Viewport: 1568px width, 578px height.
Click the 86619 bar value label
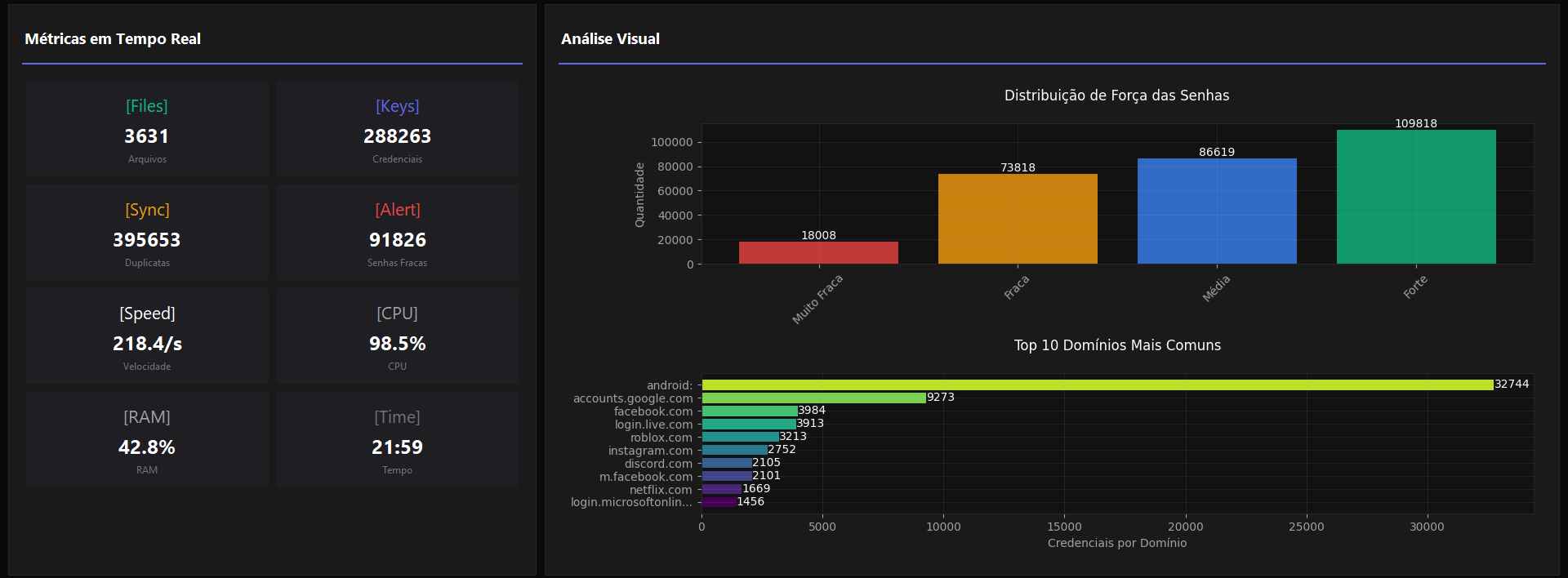(x=1217, y=152)
